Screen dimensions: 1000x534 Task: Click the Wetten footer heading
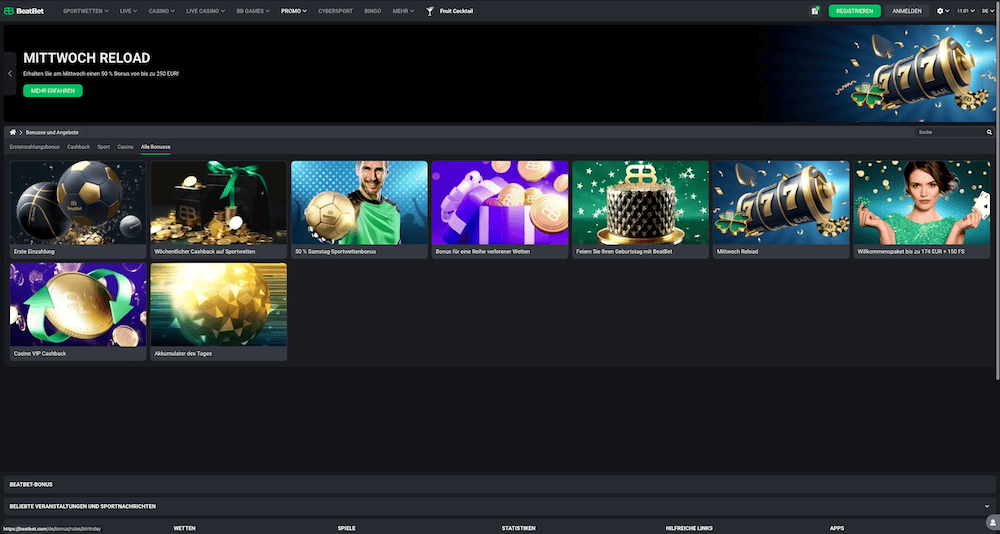click(184, 528)
